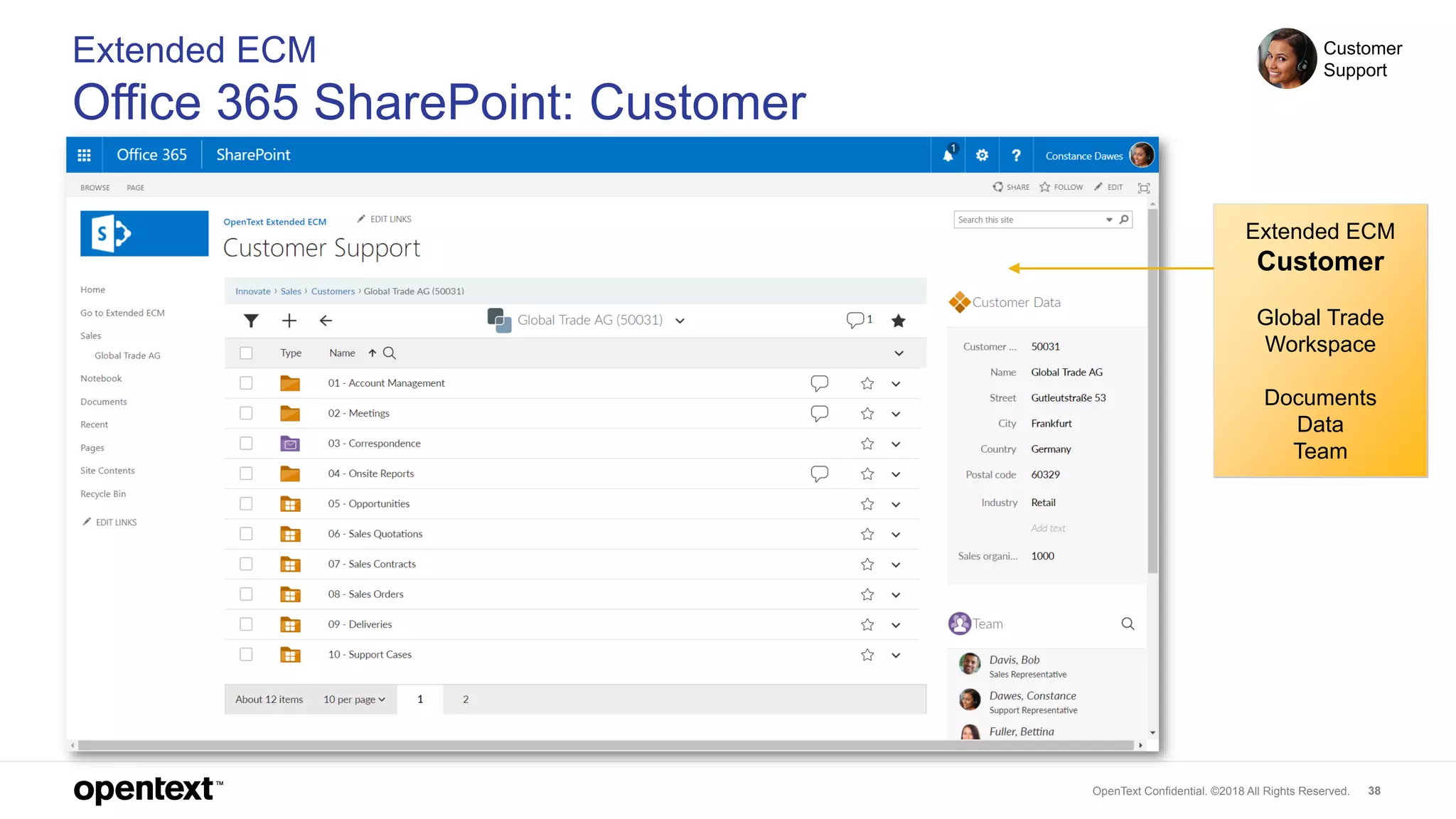Viewport: 1456px width, 819px height.
Task: Open the Office 365 app launcher grid
Action: [x=84, y=155]
